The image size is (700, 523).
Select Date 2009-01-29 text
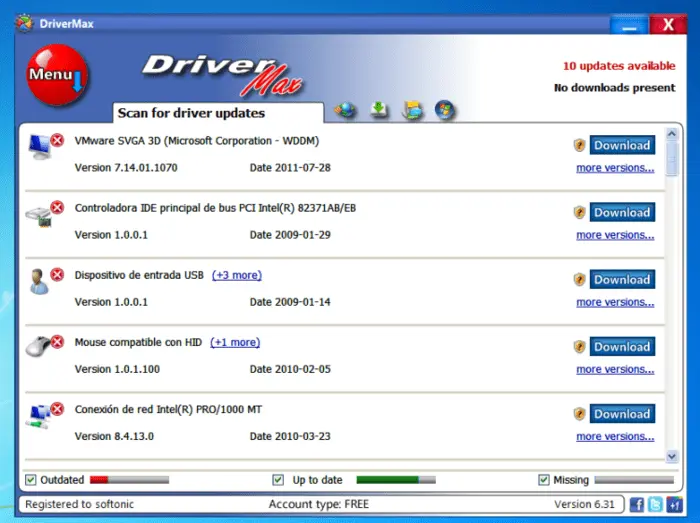click(290, 235)
